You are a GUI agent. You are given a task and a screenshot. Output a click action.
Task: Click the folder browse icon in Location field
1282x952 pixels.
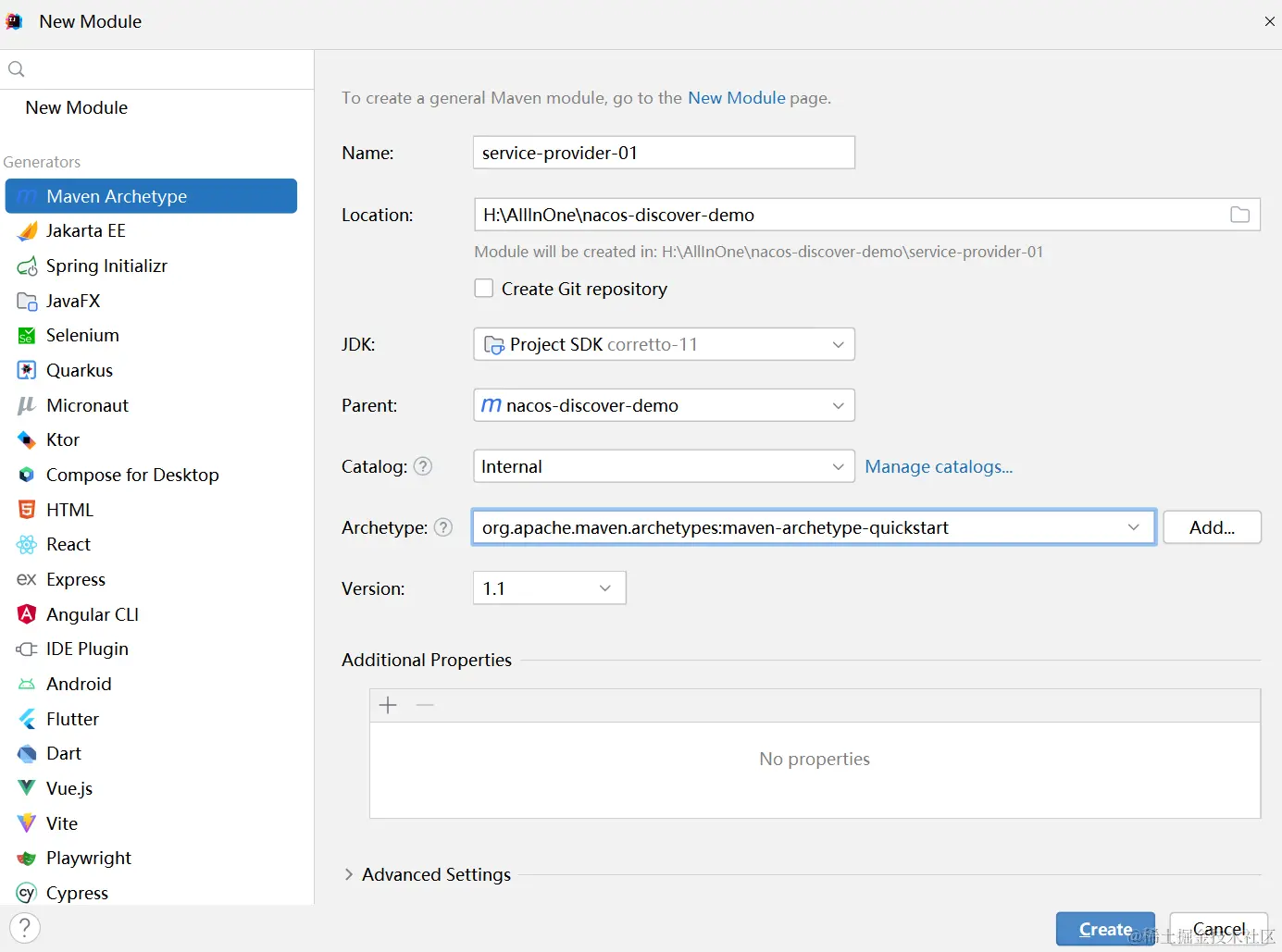(x=1239, y=215)
